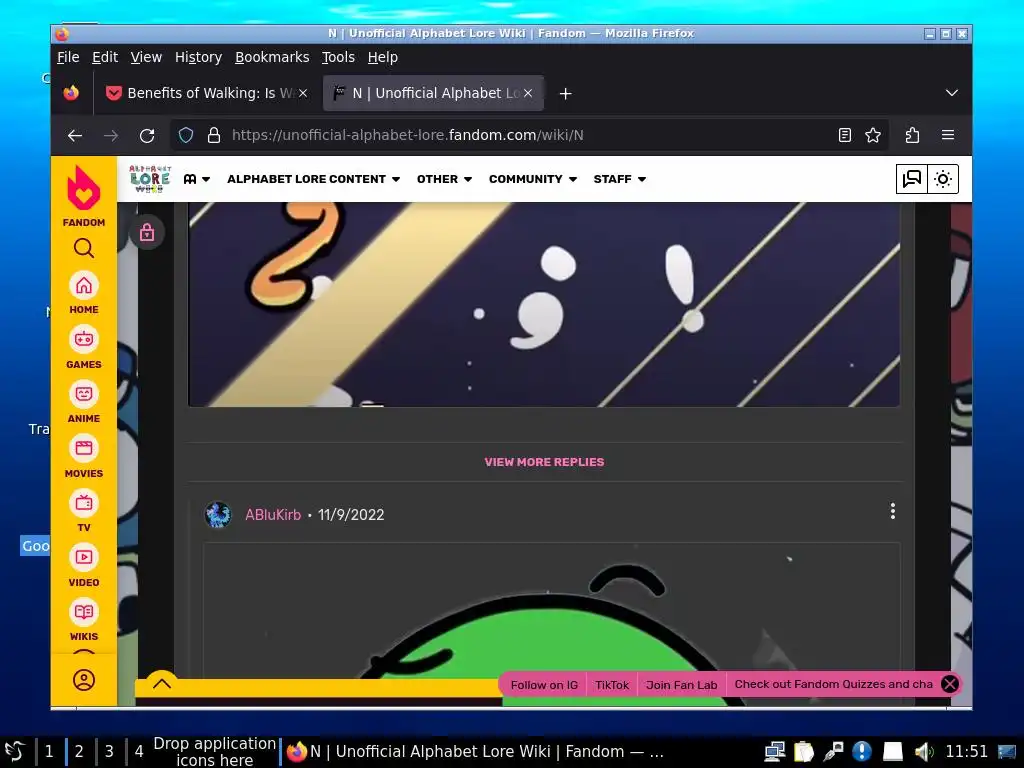Open the View menu
Viewport: 1024px width, 768px height.
146,57
